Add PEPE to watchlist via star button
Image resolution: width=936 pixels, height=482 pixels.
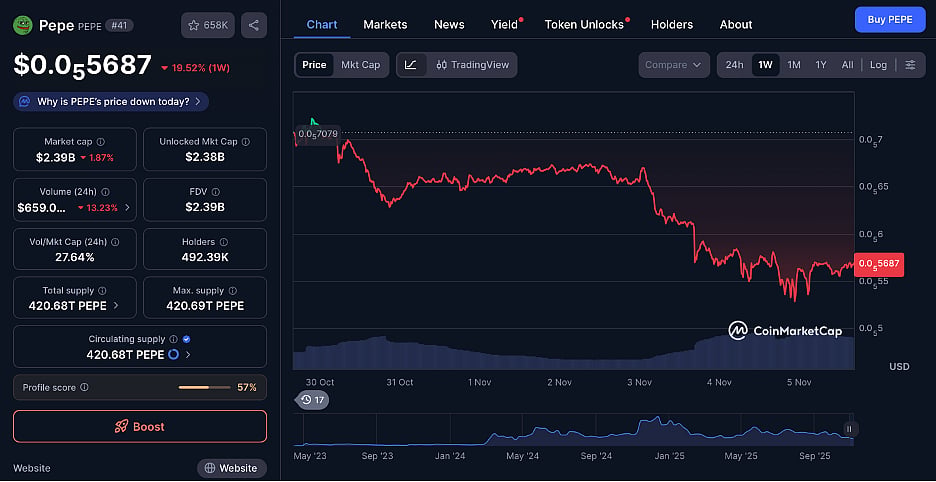click(208, 25)
